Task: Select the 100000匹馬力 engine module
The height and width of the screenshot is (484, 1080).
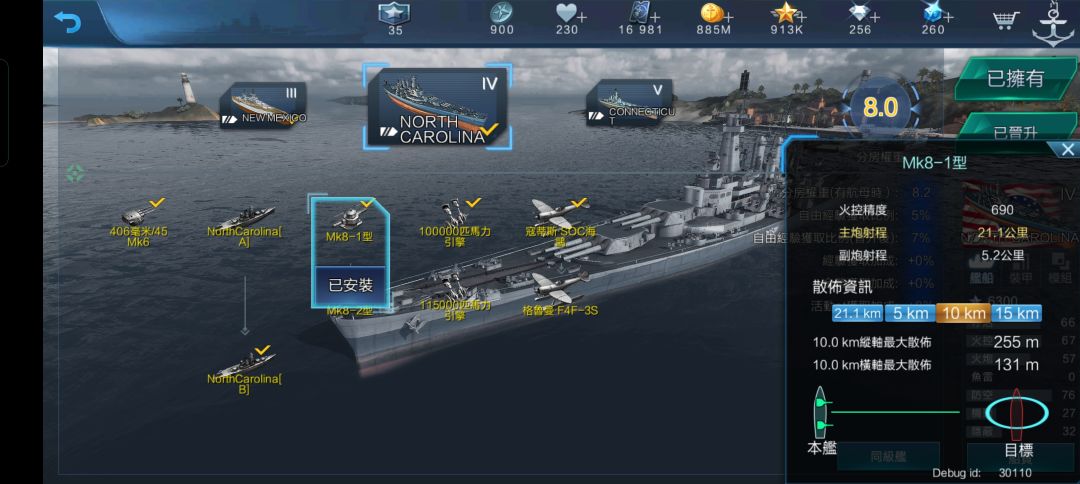Action: [x=455, y=222]
